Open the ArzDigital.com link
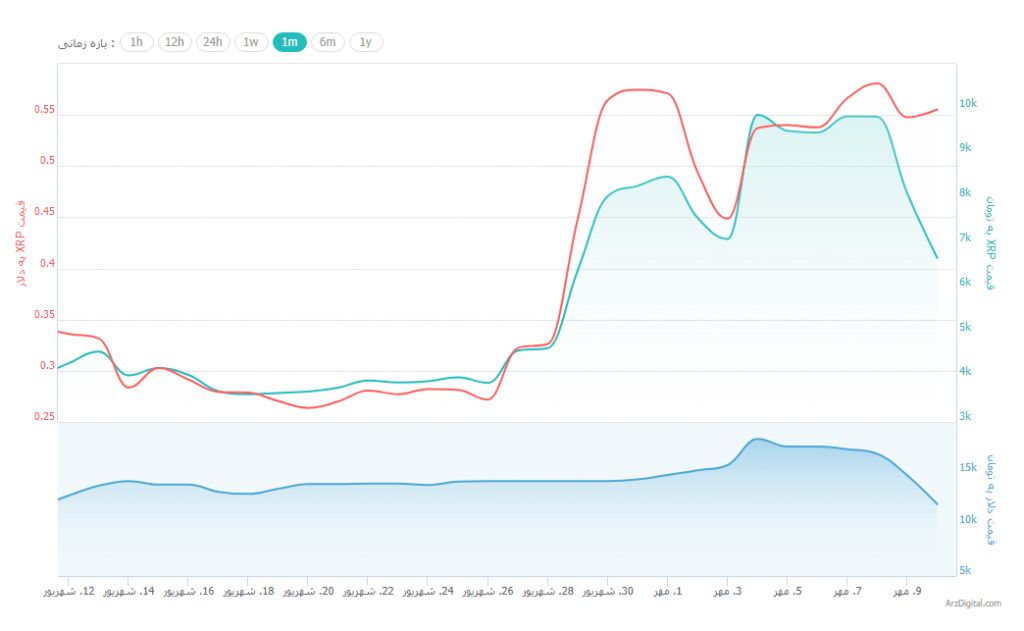The image size is (1024, 631). point(971,604)
